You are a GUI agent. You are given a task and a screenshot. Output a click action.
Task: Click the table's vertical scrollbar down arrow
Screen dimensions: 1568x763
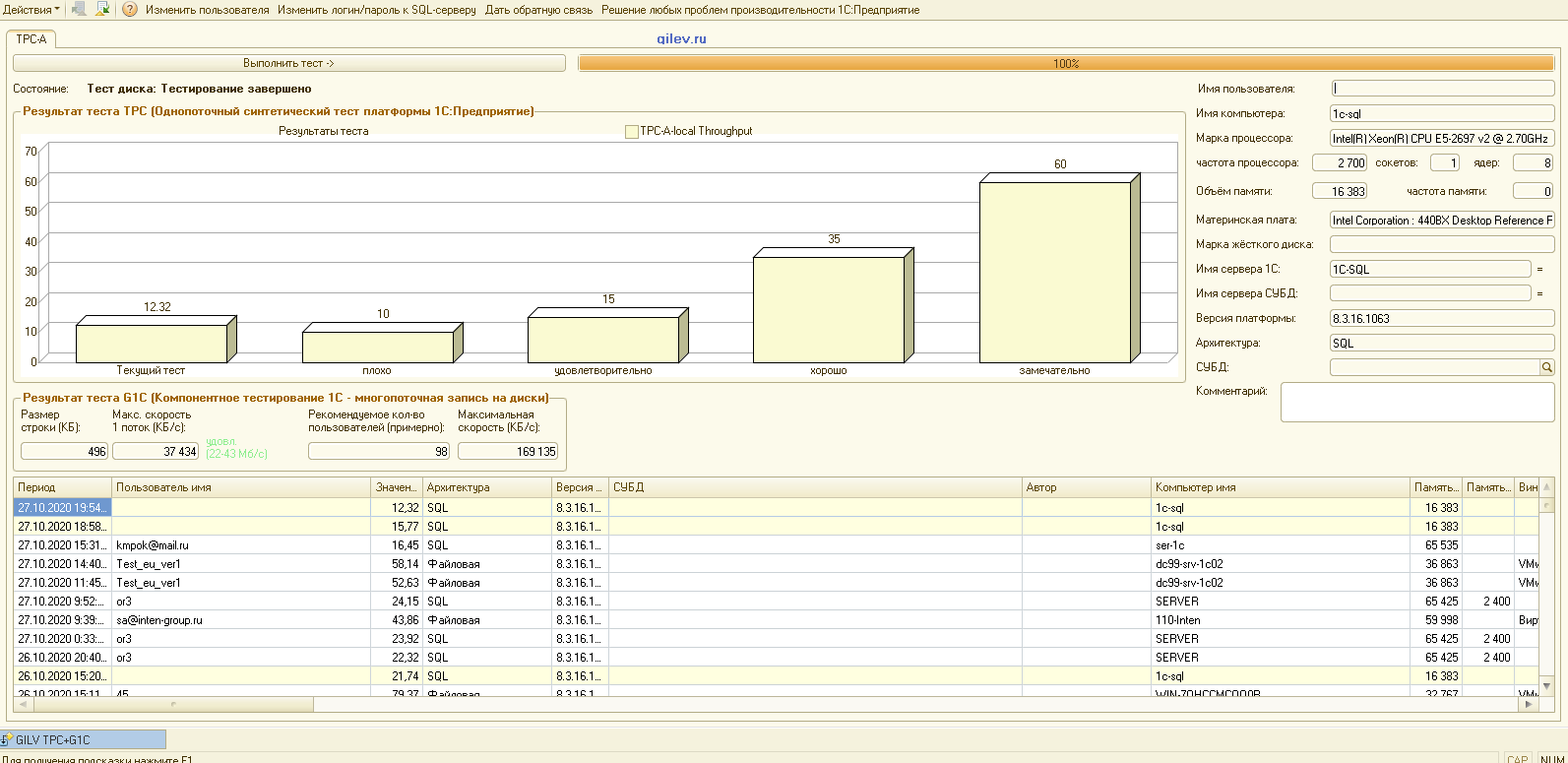[1547, 686]
